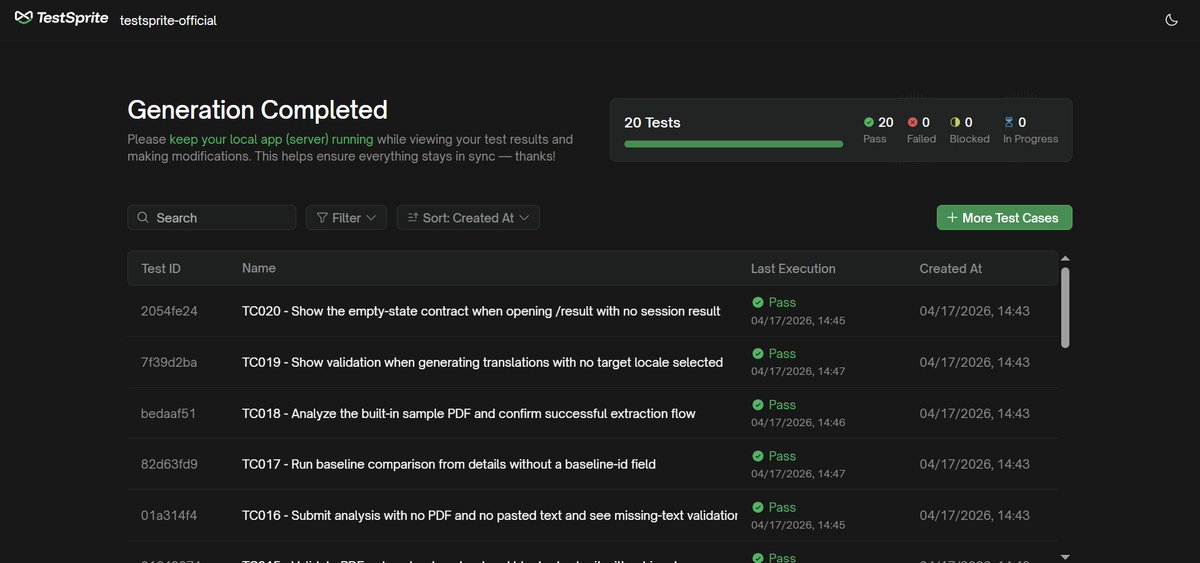Click the green Pass check icon in the summary

pos(869,122)
